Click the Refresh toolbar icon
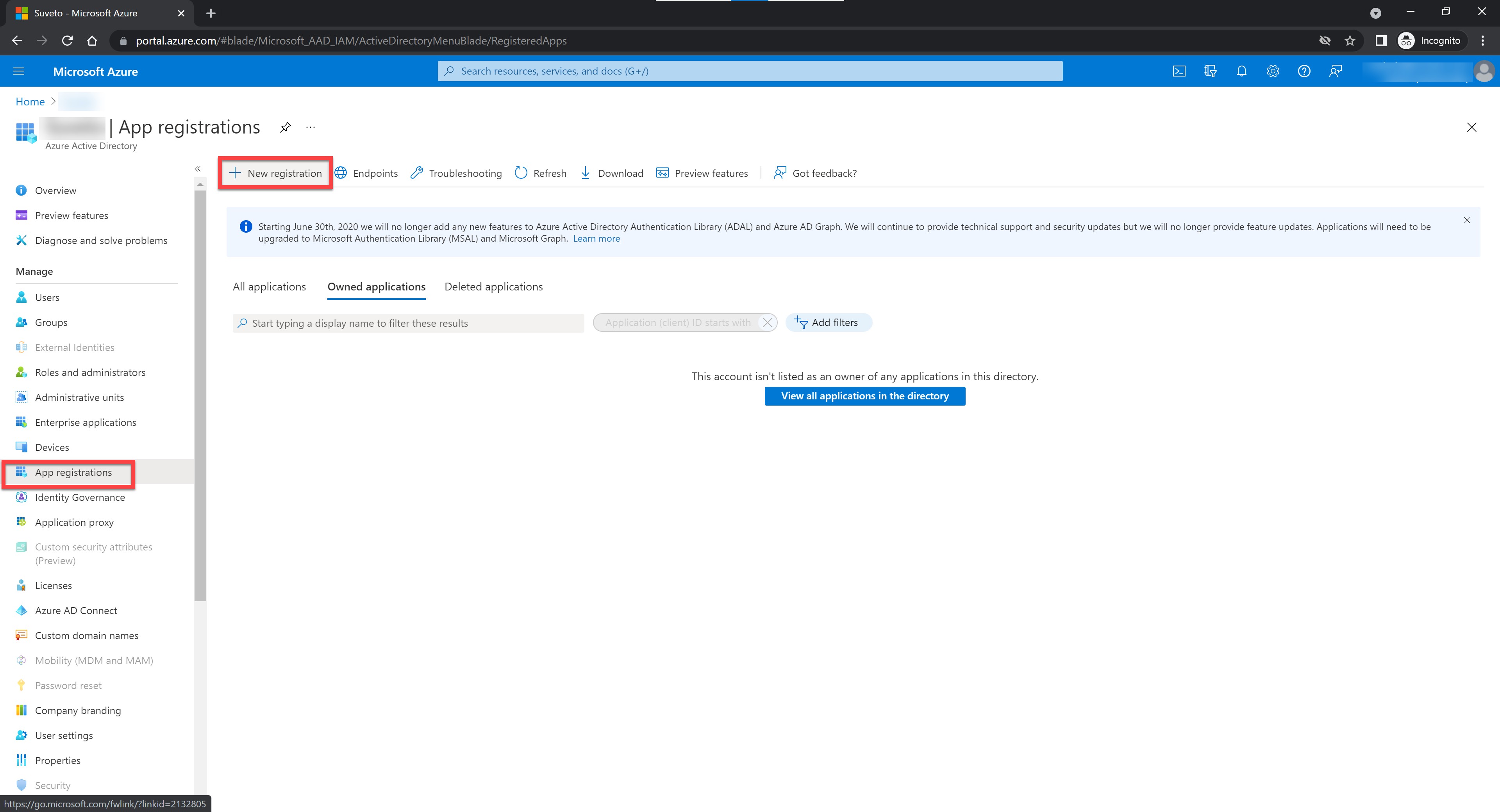Image resolution: width=1500 pixels, height=812 pixels. tap(540, 173)
